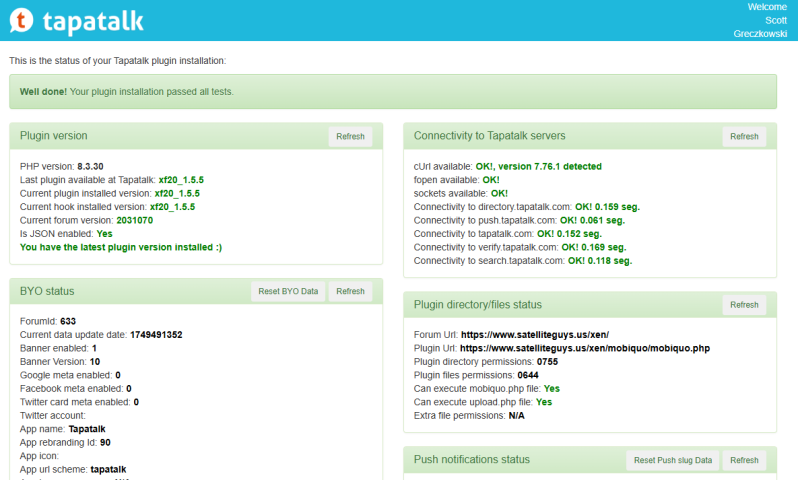
Task: Click Plugin files permissions 0644
Action: pyautogui.click(x=528, y=375)
